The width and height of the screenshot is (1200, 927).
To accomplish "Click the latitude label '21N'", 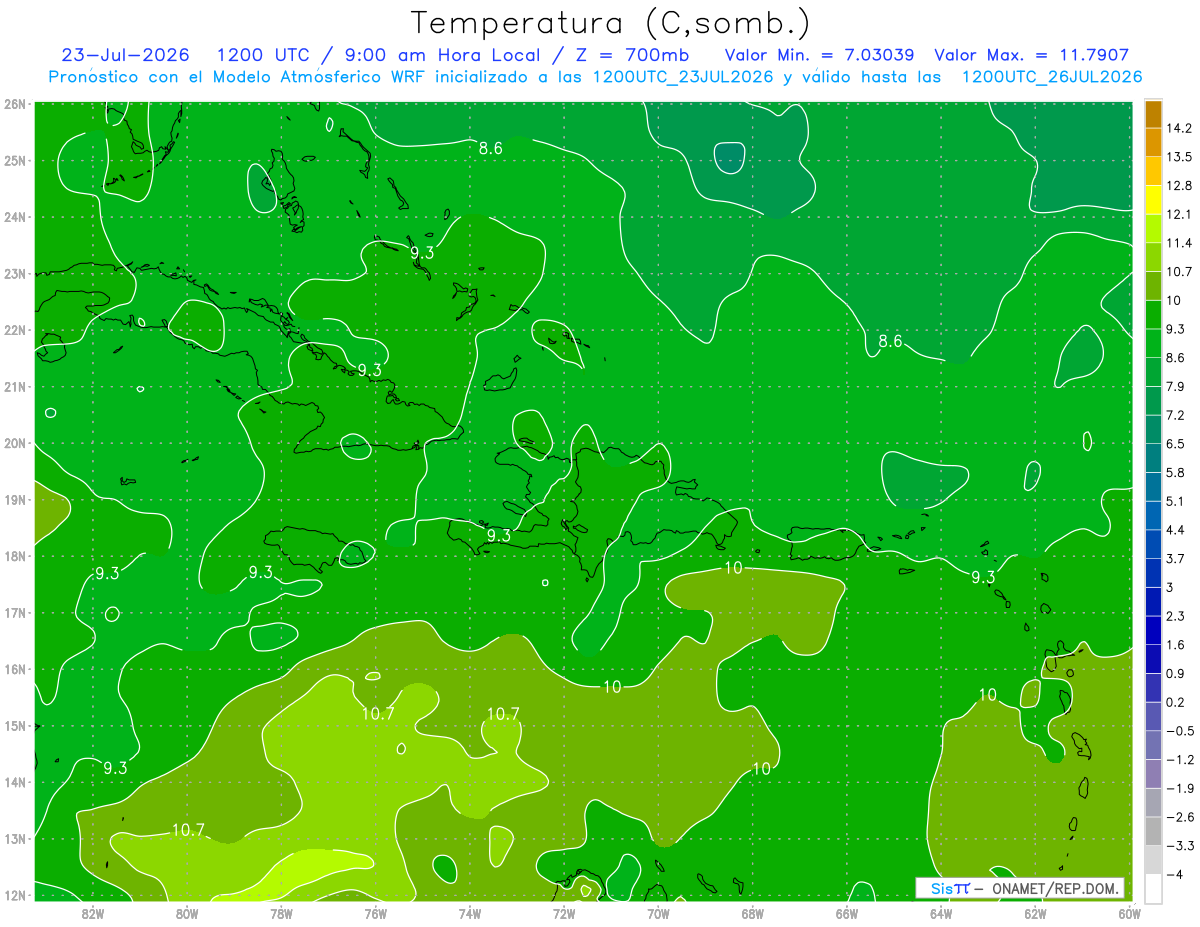I will click(15, 386).
